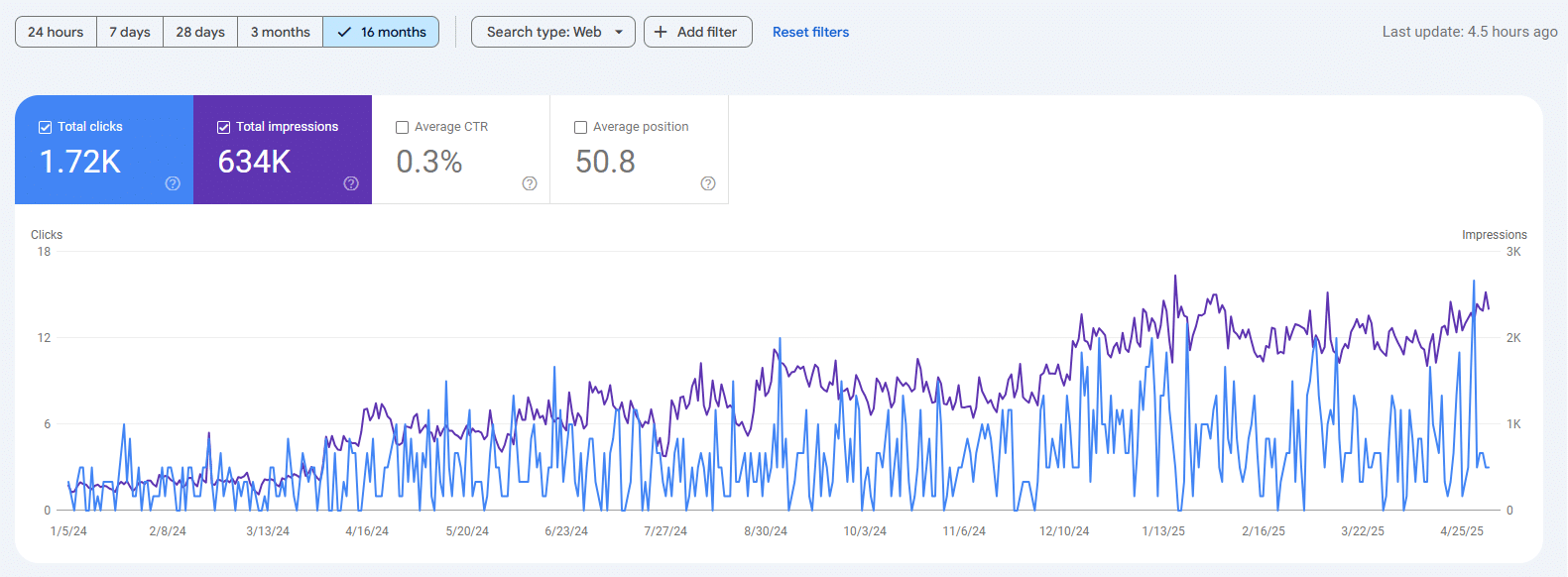Open the Search type: Web dropdown
Screen dimensions: 1568x577
coord(553,32)
